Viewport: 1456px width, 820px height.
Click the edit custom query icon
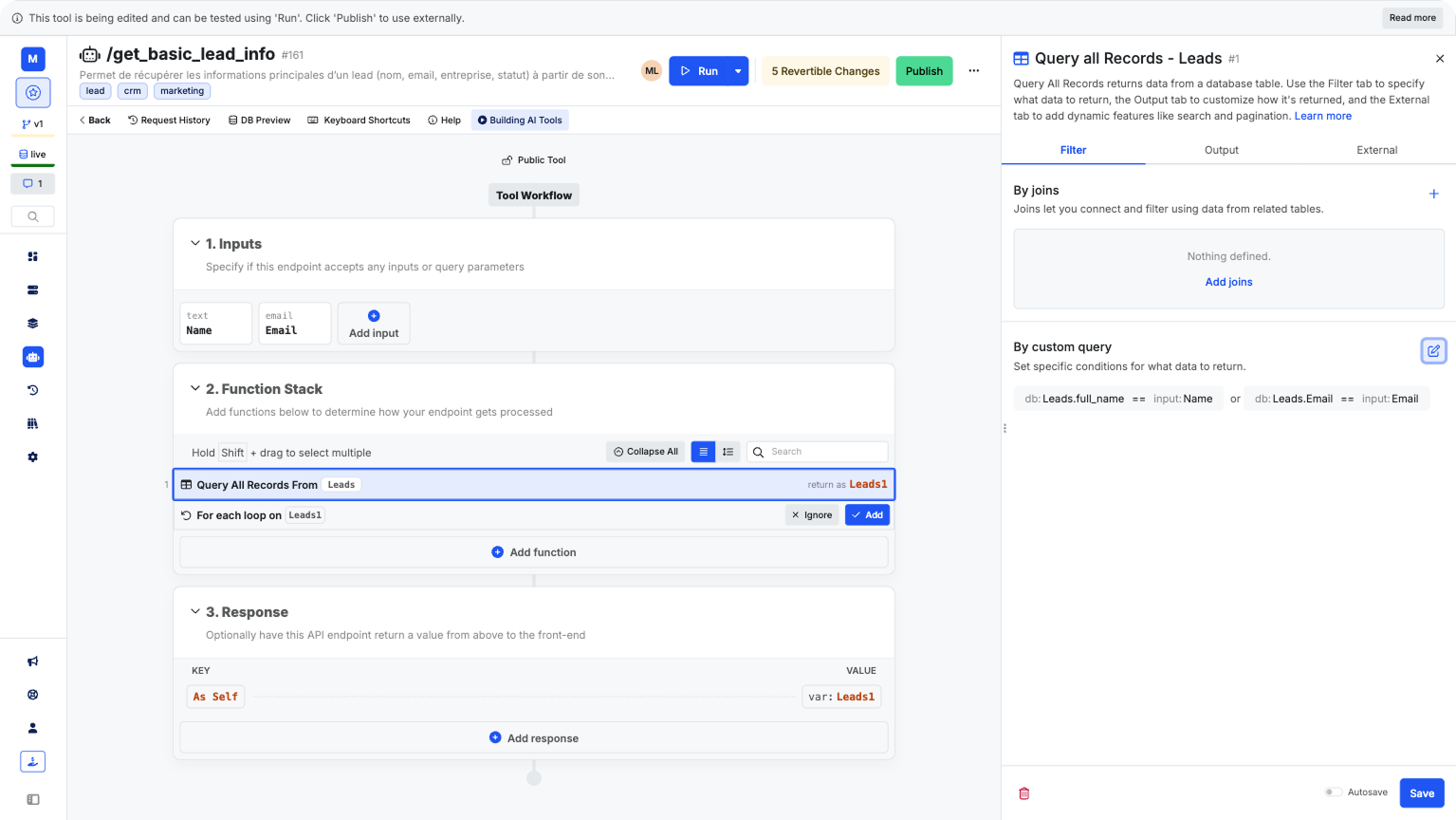point(1434,351)
